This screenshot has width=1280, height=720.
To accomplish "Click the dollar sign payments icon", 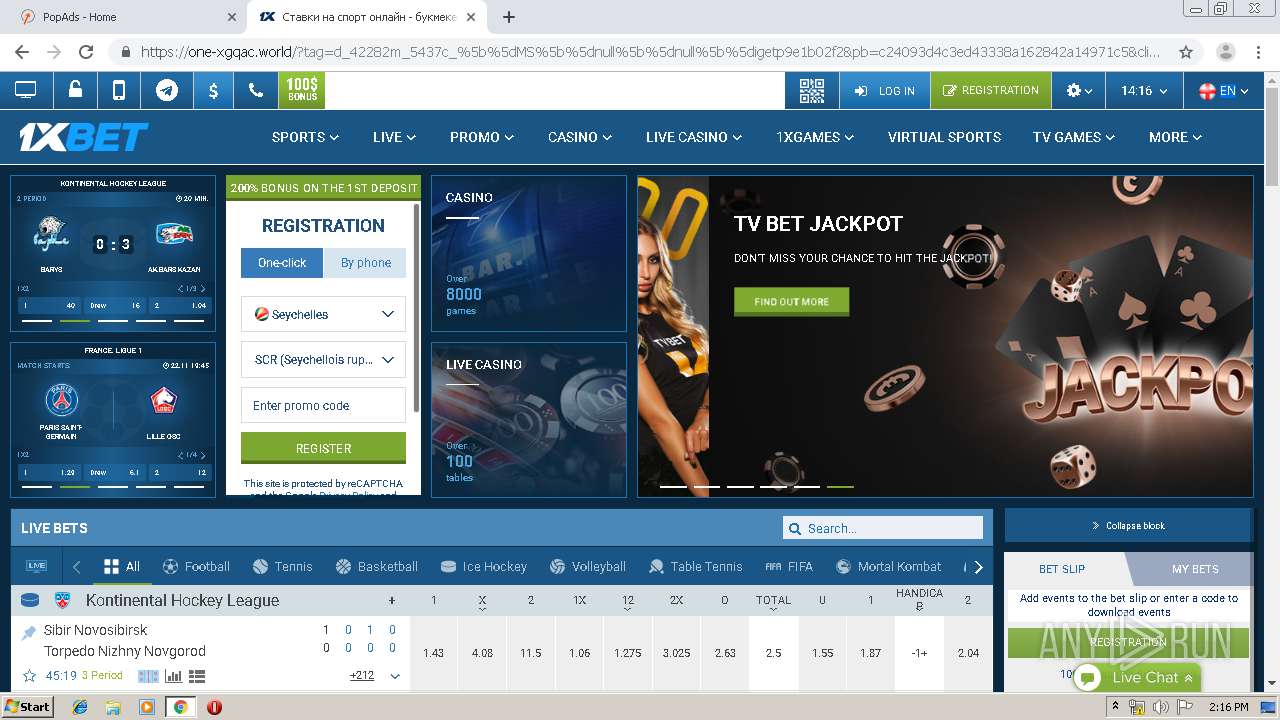I will point(213,90).
